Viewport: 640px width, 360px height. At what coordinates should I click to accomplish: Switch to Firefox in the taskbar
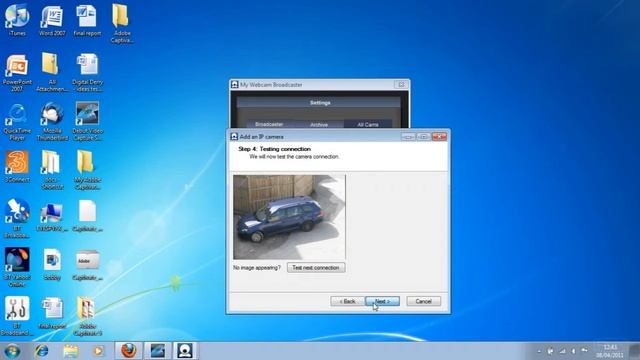point(129,351)
